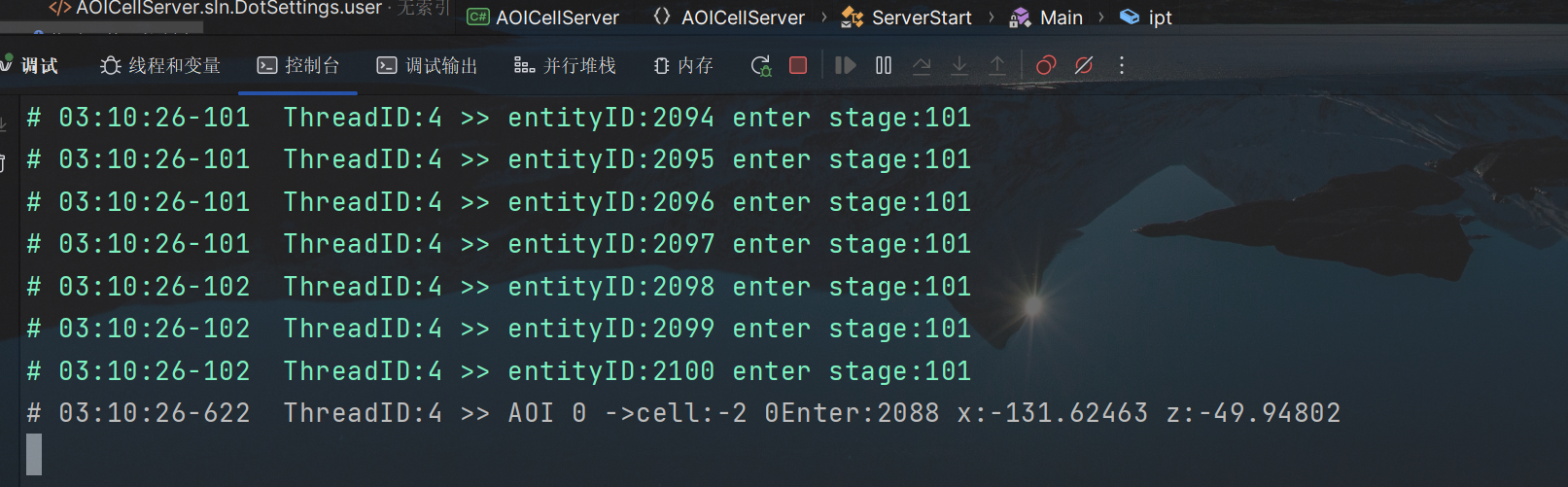
Task: Show the 并行堆栈 parallel stacks tab
Action: (565, 65)
